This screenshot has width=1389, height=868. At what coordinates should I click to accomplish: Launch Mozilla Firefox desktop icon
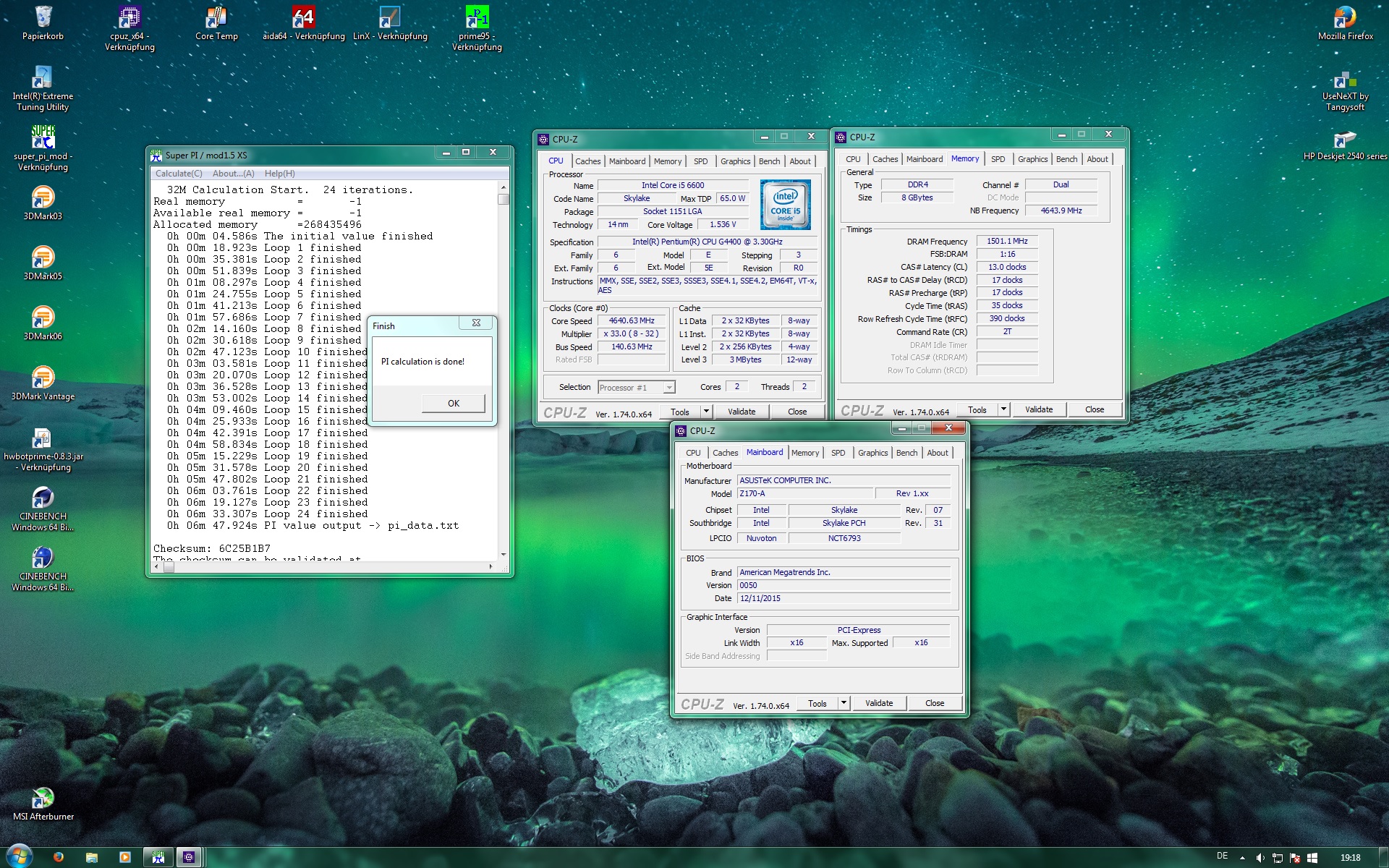coord(1345,22)
